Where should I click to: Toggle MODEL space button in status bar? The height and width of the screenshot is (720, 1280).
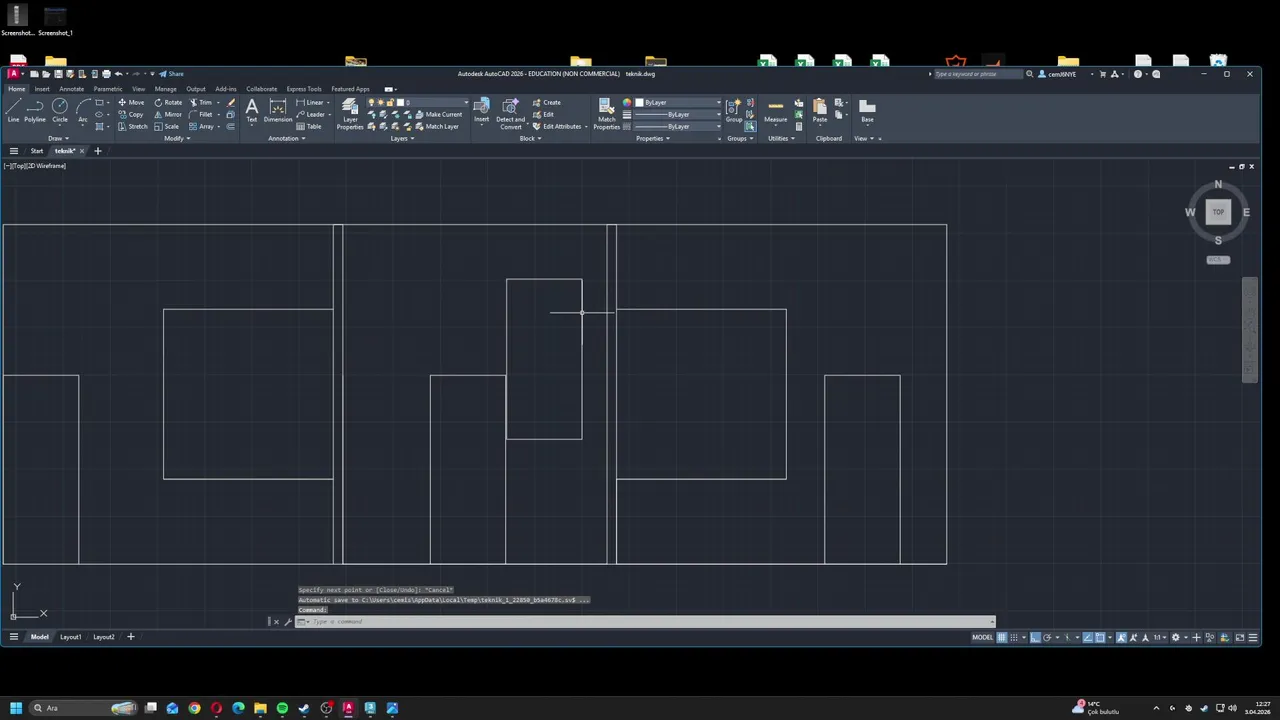(983, 637)
